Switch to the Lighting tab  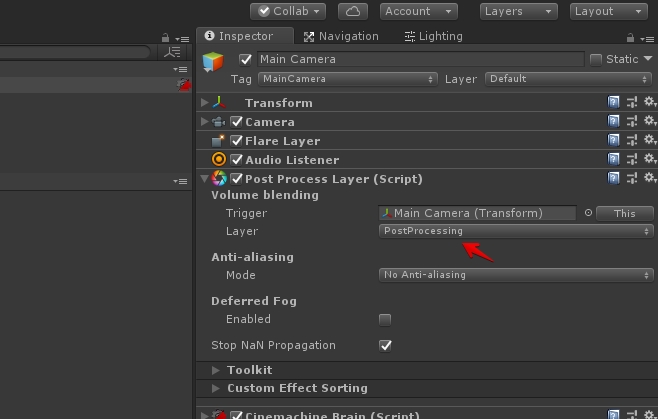point(433,37)
